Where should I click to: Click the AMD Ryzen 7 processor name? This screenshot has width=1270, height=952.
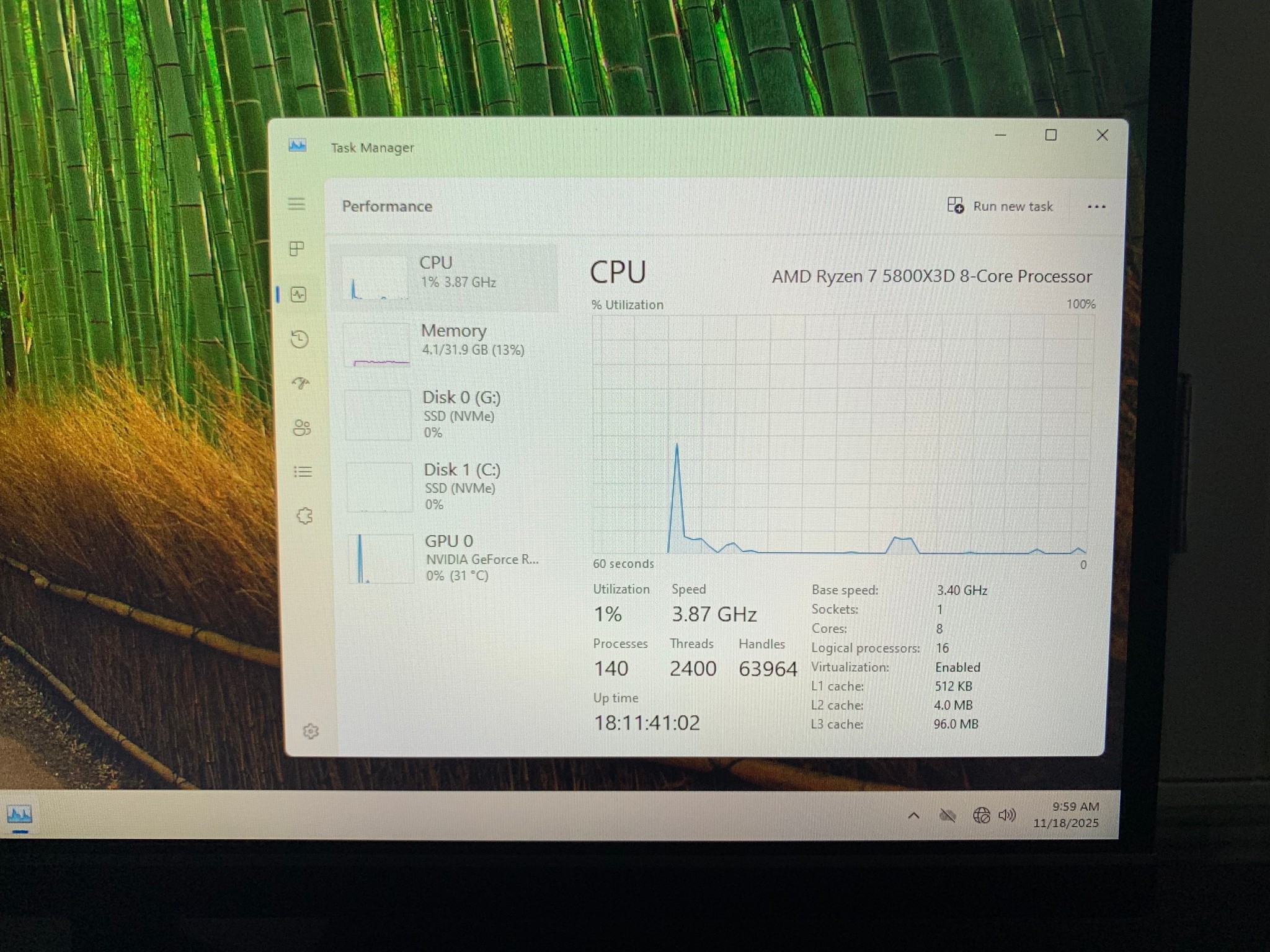coord(933,276)
